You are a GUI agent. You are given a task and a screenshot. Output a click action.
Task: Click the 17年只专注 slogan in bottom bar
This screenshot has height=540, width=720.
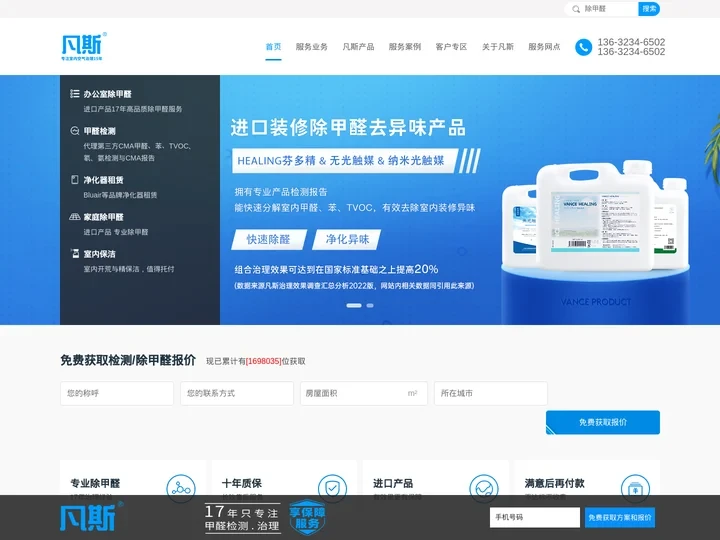(242, 519)
